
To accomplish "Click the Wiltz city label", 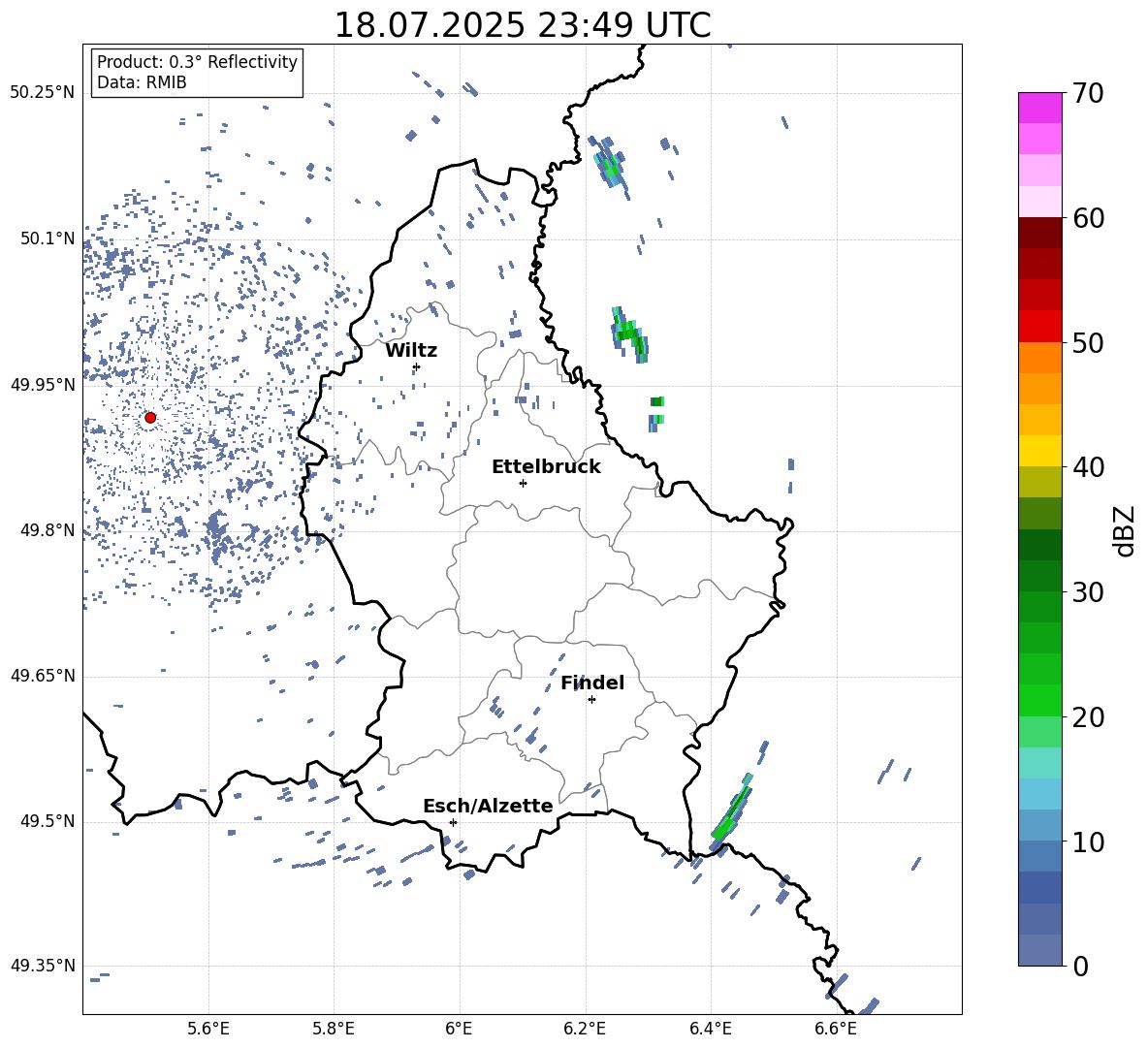I will tap(411, 351).
